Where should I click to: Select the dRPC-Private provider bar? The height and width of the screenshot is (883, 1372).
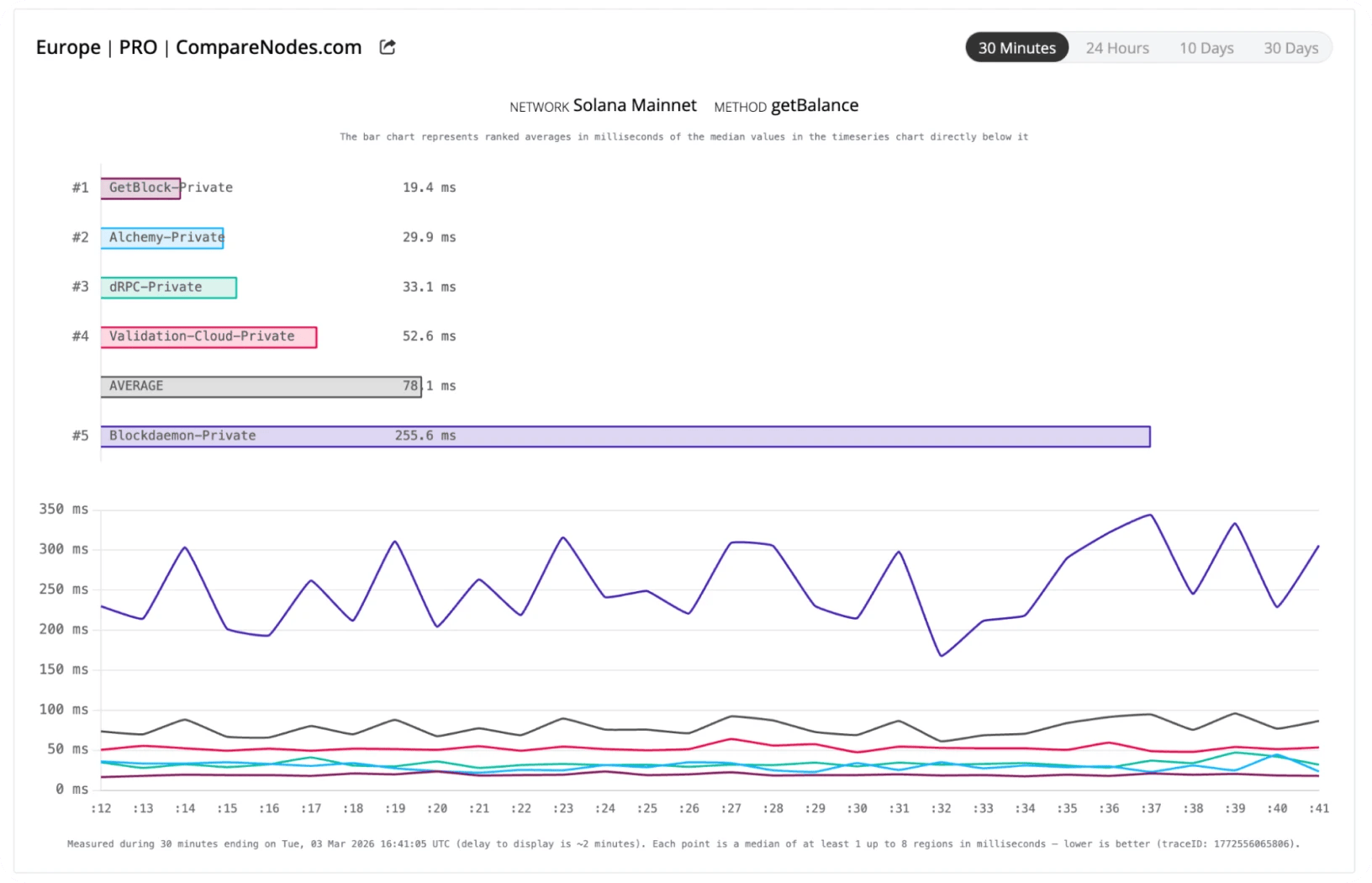(168, 287)
